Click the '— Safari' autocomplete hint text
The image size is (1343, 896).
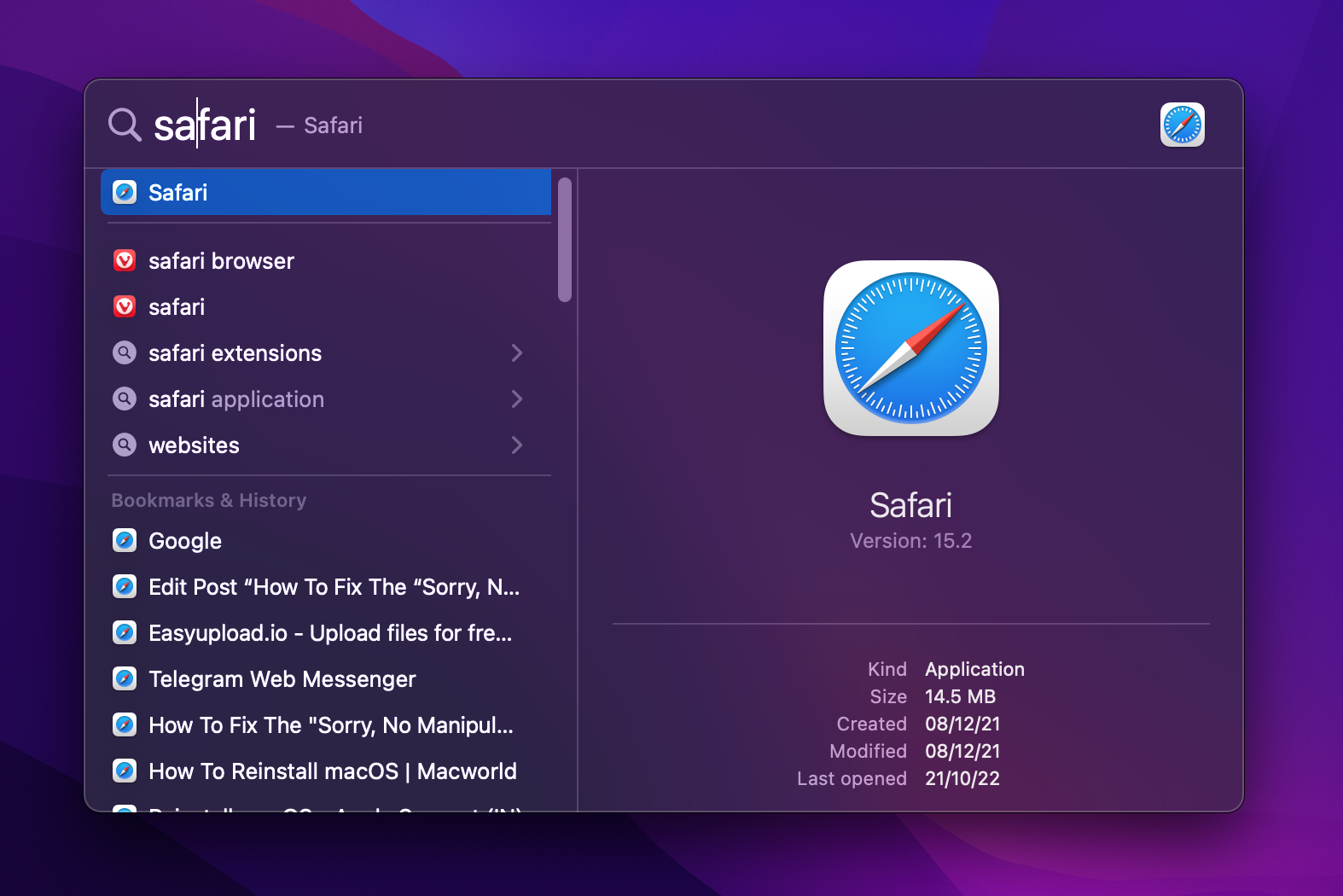coord(320,125)
